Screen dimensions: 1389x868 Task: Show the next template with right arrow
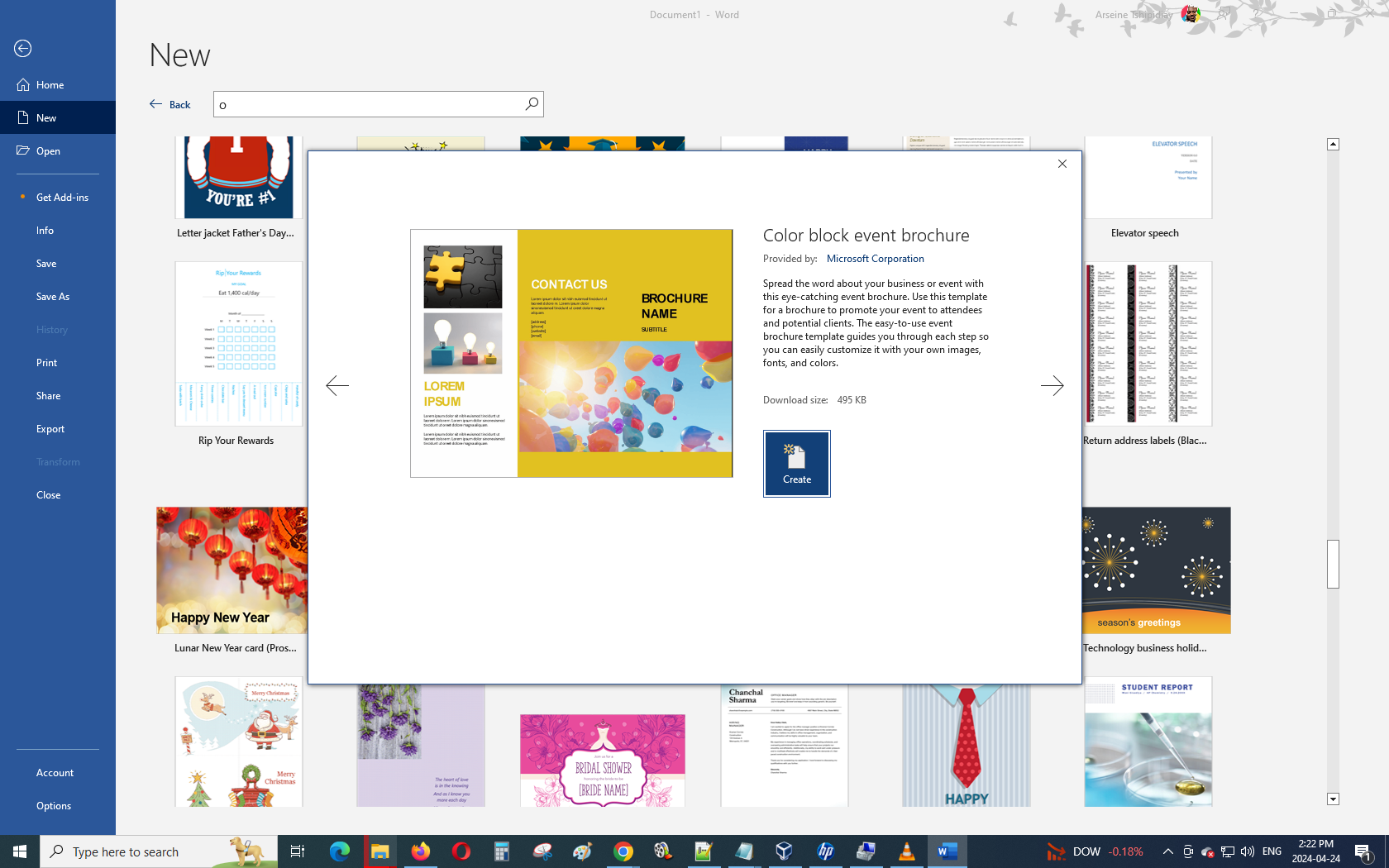(1052, 386)
